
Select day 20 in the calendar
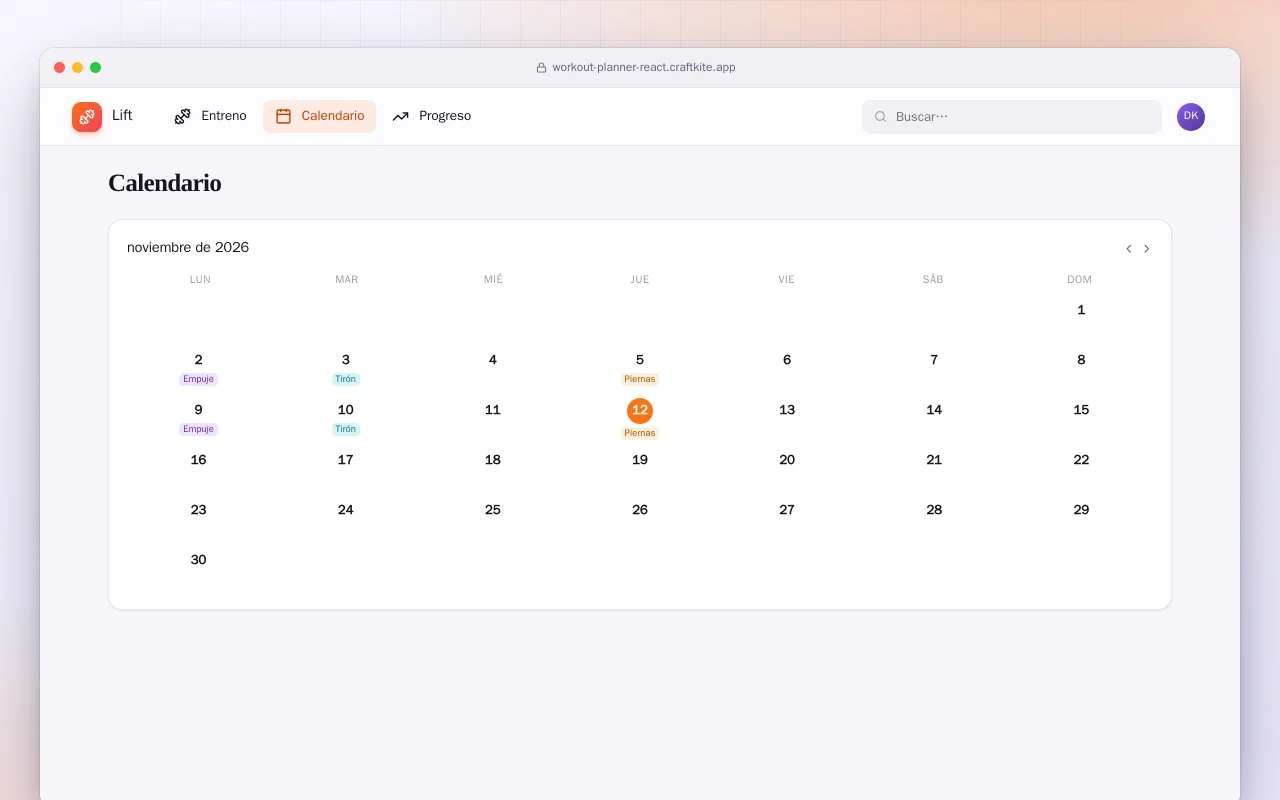coord(787,460)
